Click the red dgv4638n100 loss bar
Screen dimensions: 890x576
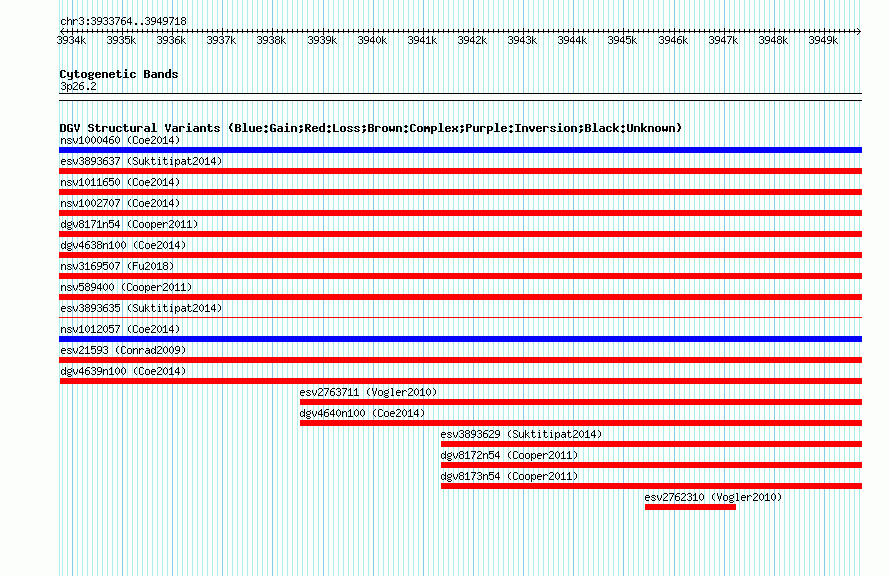(460, 255)
